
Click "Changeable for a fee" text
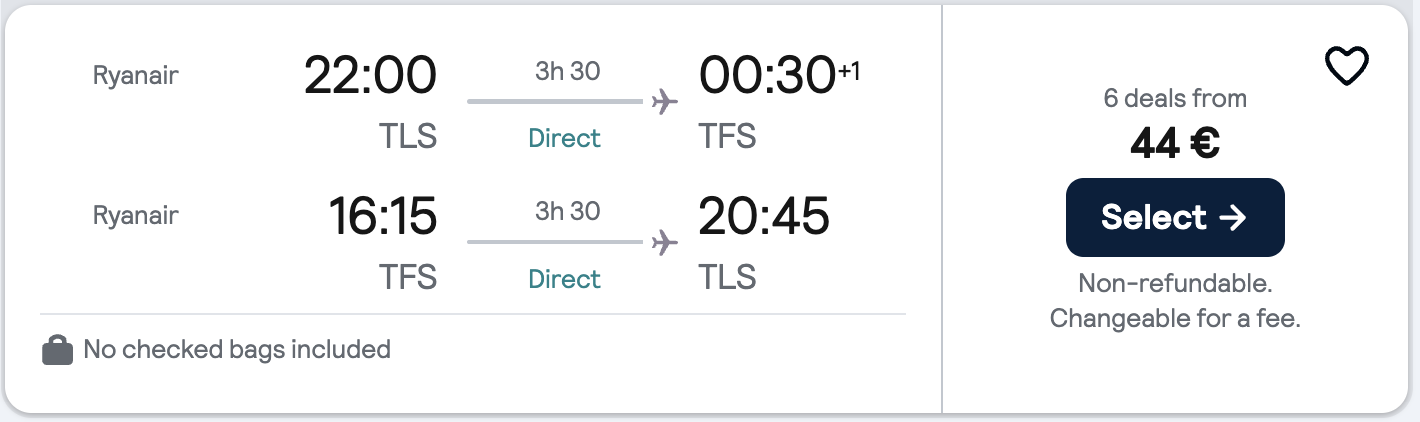coord(1175,319)
